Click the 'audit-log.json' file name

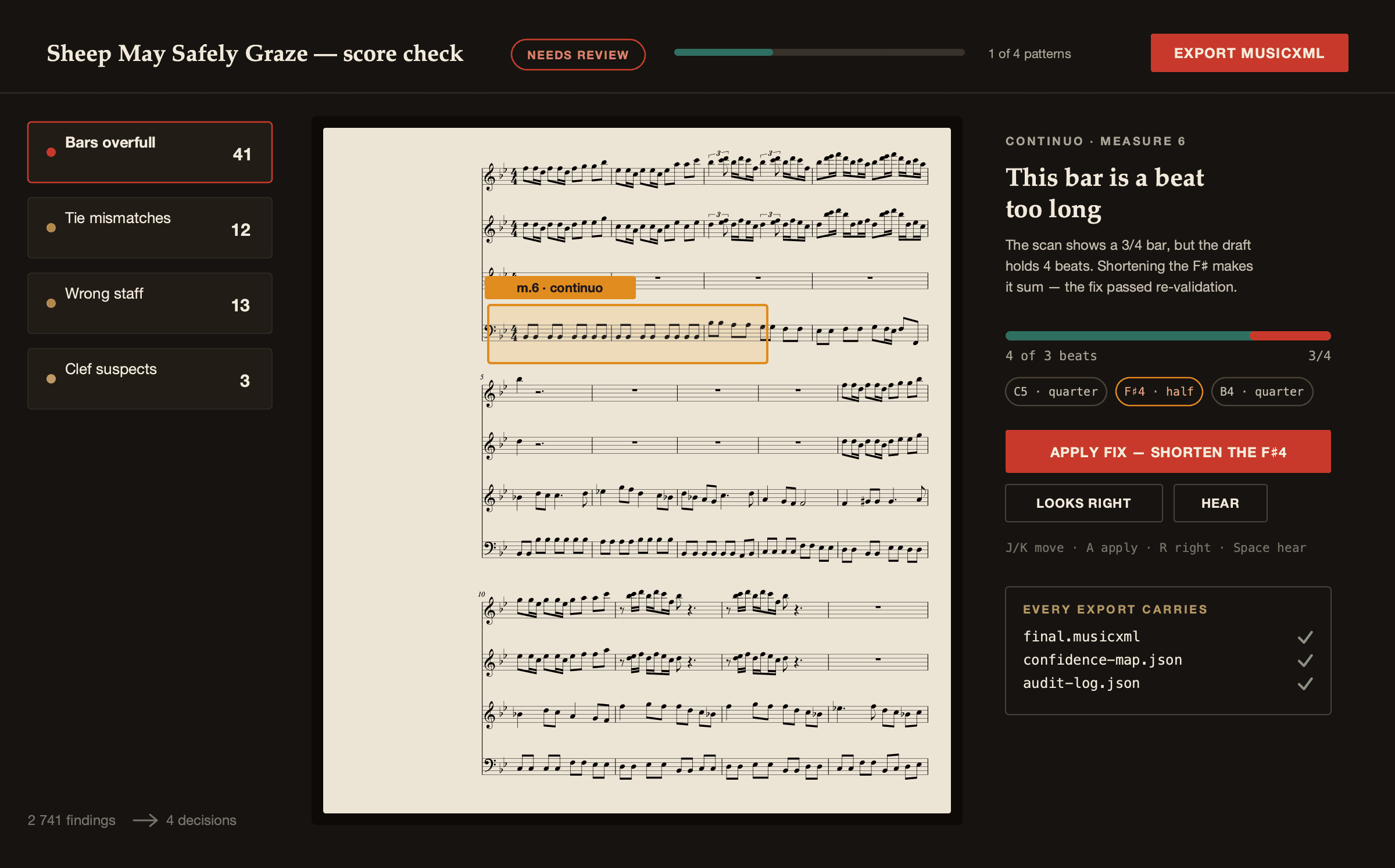click(x=1081, y=683)
